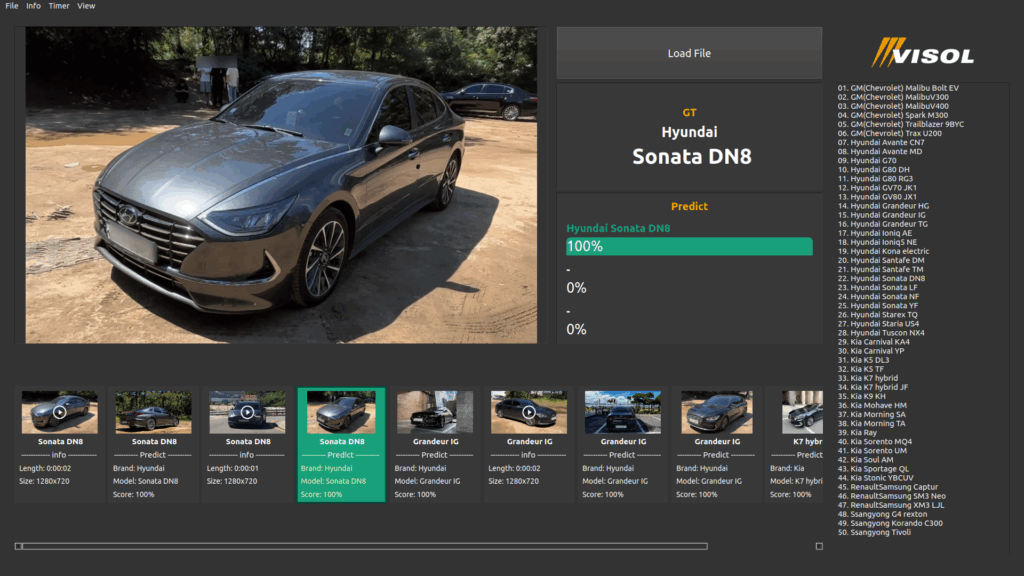Select '04. GM(Chevrolet) Spark M300' in list
1024x576 pixels.
point(893,116)
